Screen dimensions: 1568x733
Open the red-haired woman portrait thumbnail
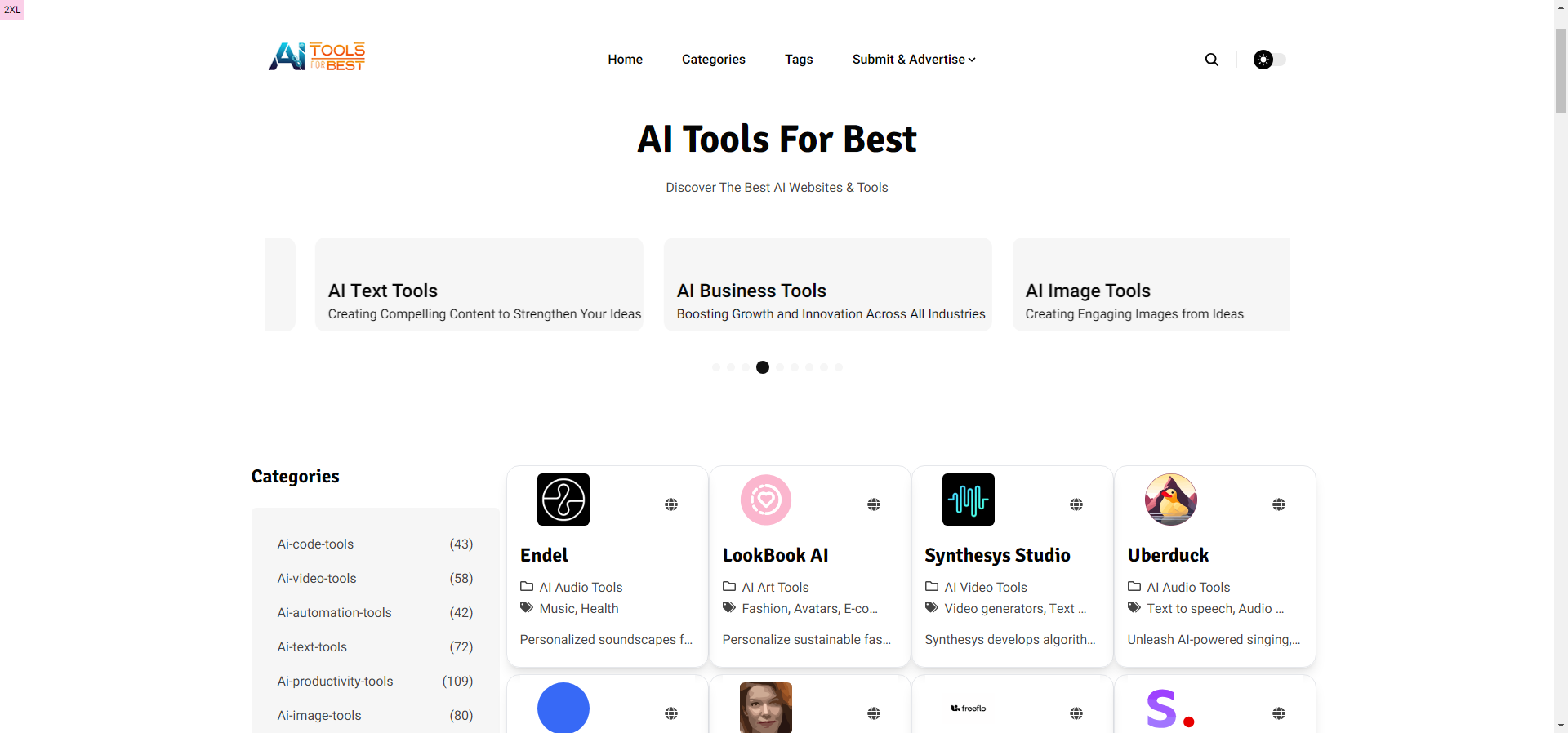pyautogui.click(x=766, y=707)
